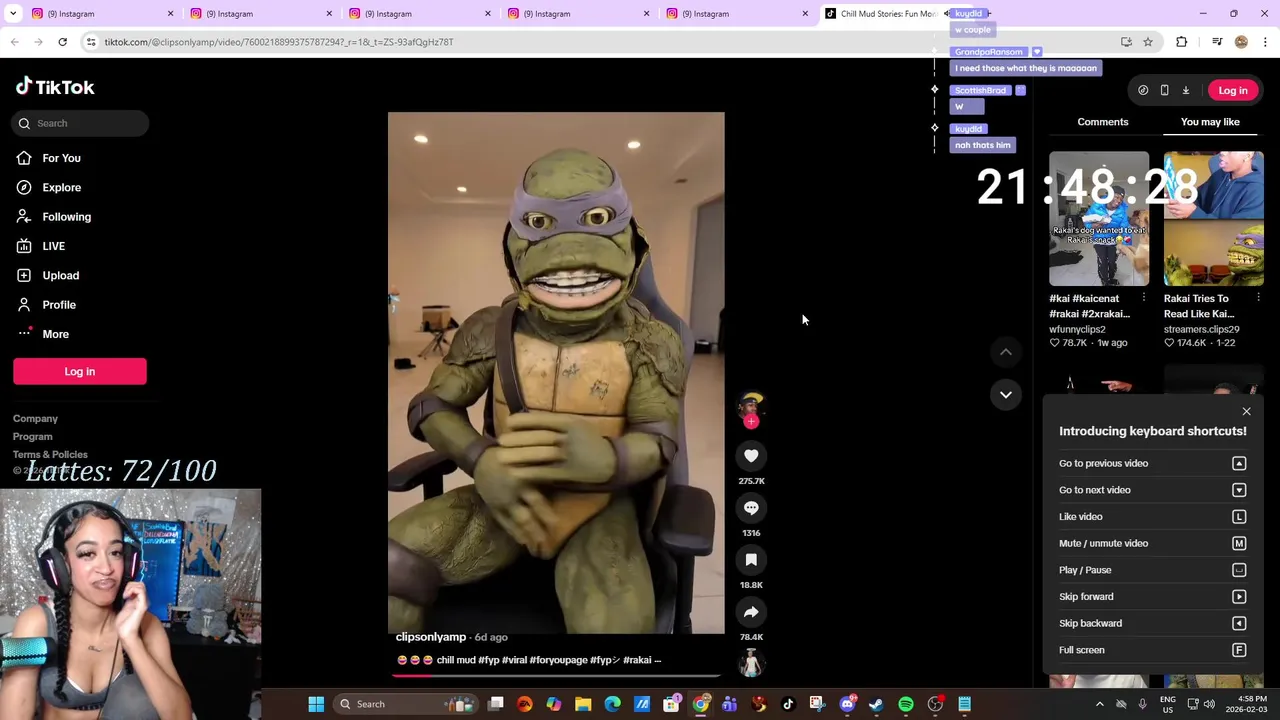The height and width of the screenshot is (720, 1280).
Task: Open the #foryoupage hashtag
Action: [x=558, y=660]
